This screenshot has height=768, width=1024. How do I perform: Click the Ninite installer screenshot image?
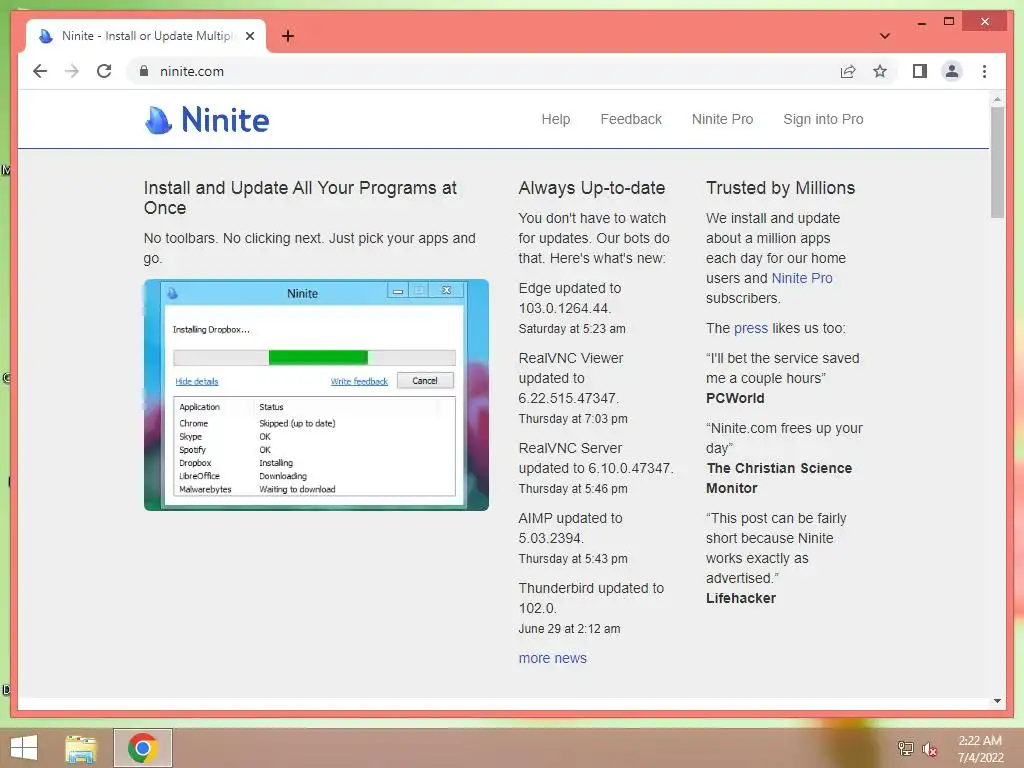(x=316, y=395)
